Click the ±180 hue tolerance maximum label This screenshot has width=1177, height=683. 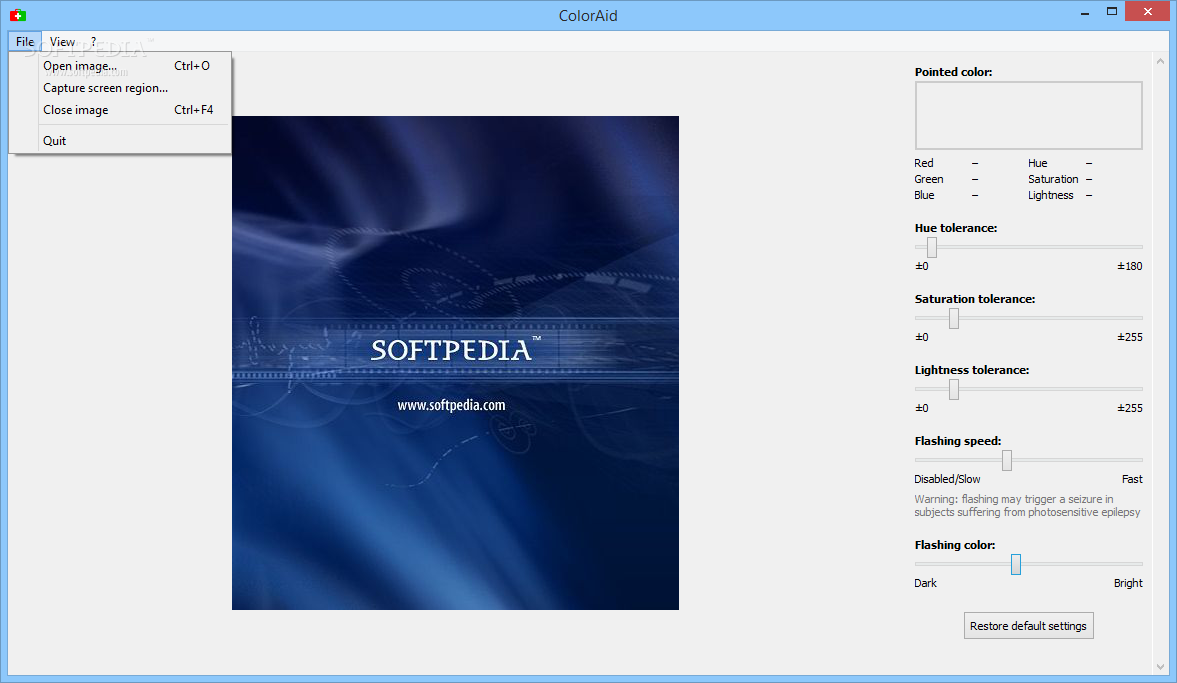click(1130, 266)
